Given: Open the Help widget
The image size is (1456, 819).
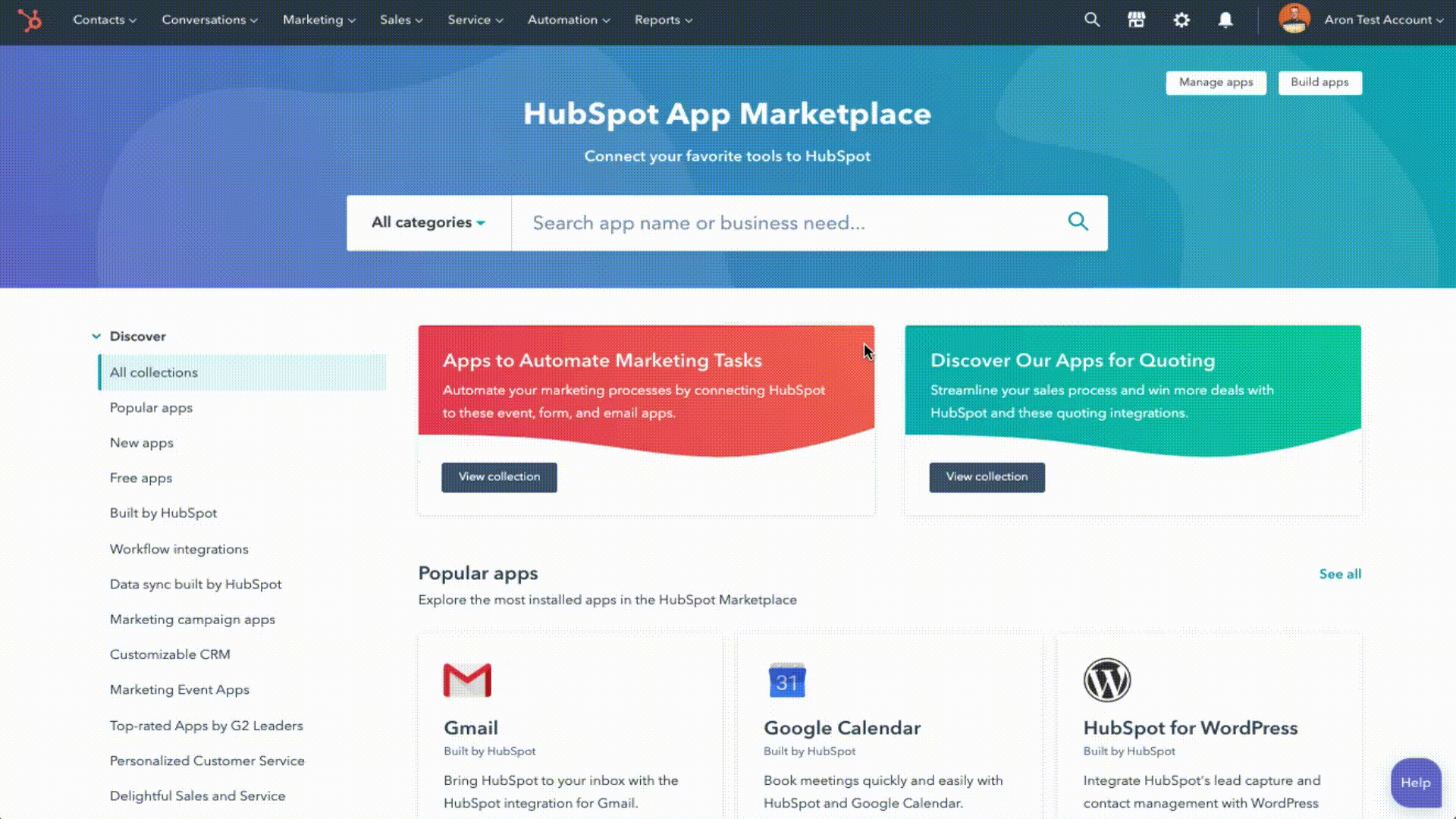Looking at the screenshot, I should pos(1416,783).
